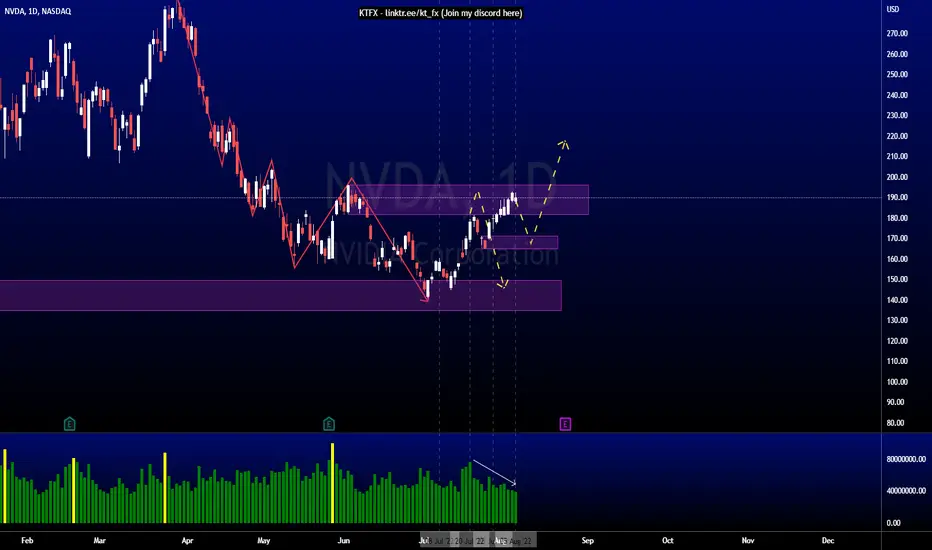
Task: Click the 210.00 price axis label
Action: pyautogui.click(x=897, y=156)
